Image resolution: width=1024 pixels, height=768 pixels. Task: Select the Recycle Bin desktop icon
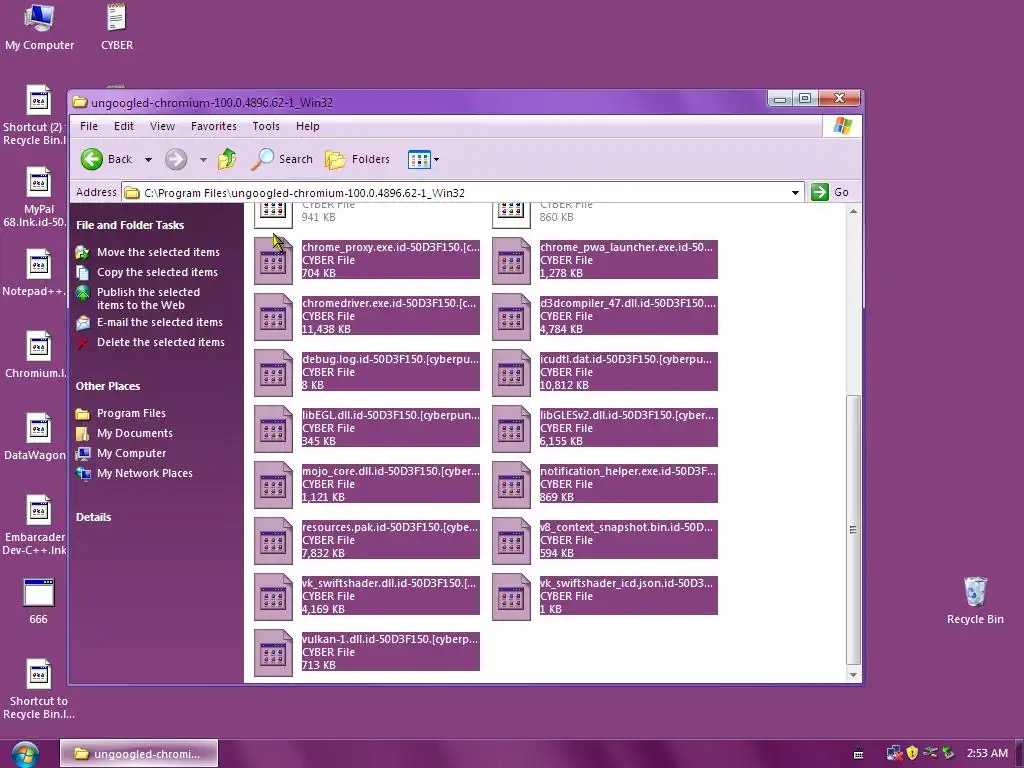point(975,601)
